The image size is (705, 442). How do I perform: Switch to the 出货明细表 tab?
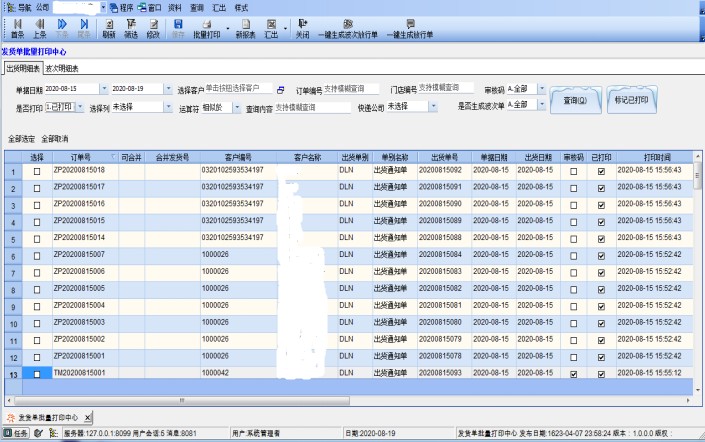coord(23,68)
